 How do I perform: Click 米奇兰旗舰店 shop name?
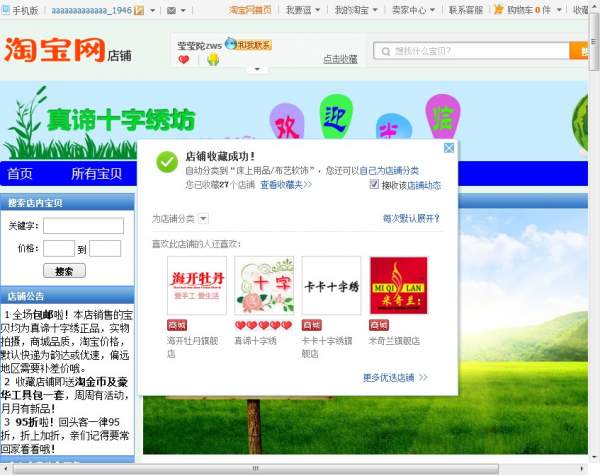pos(394,341)
